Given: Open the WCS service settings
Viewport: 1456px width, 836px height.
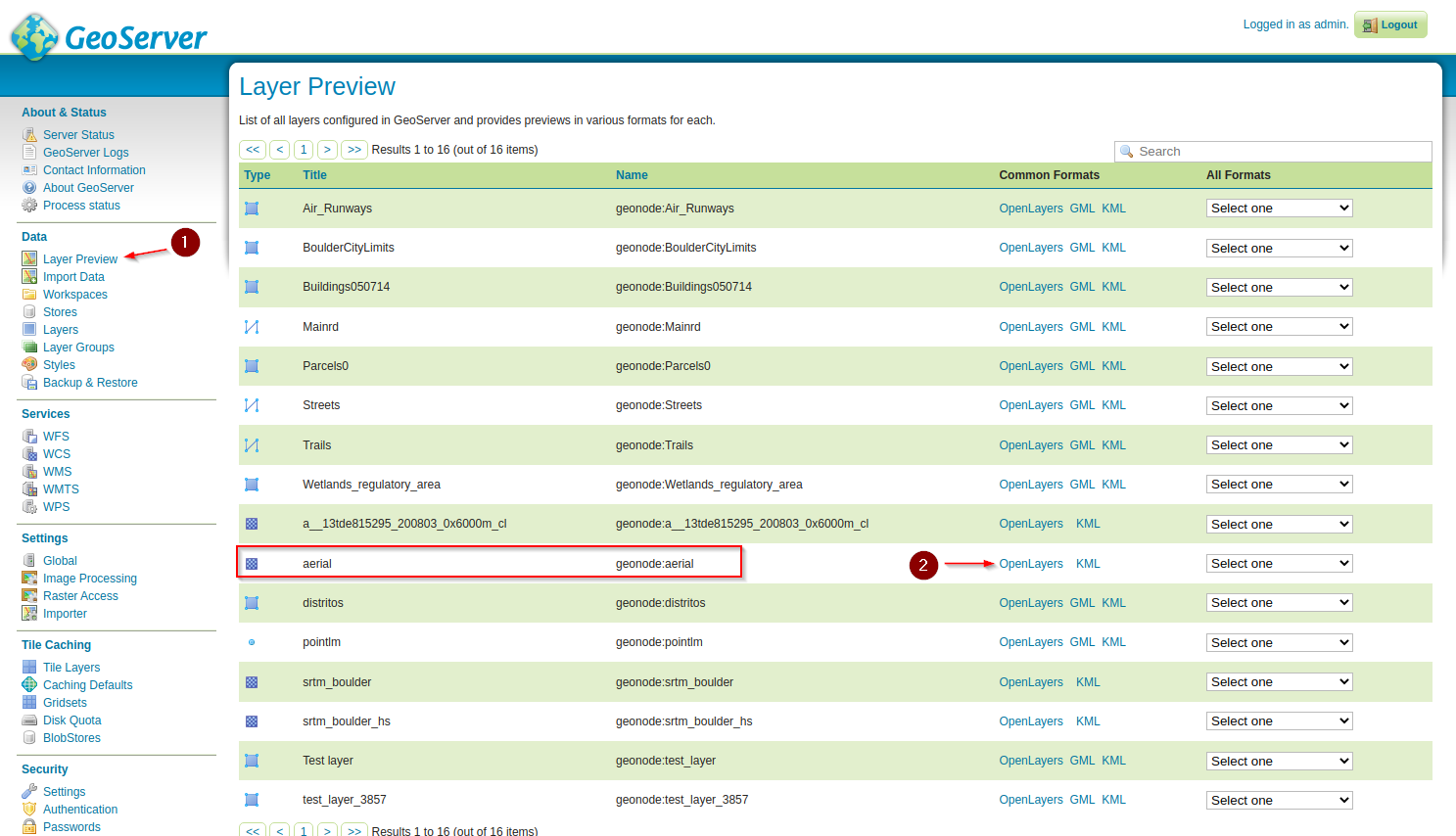Looking at the screenshot, I should (57, 454).
